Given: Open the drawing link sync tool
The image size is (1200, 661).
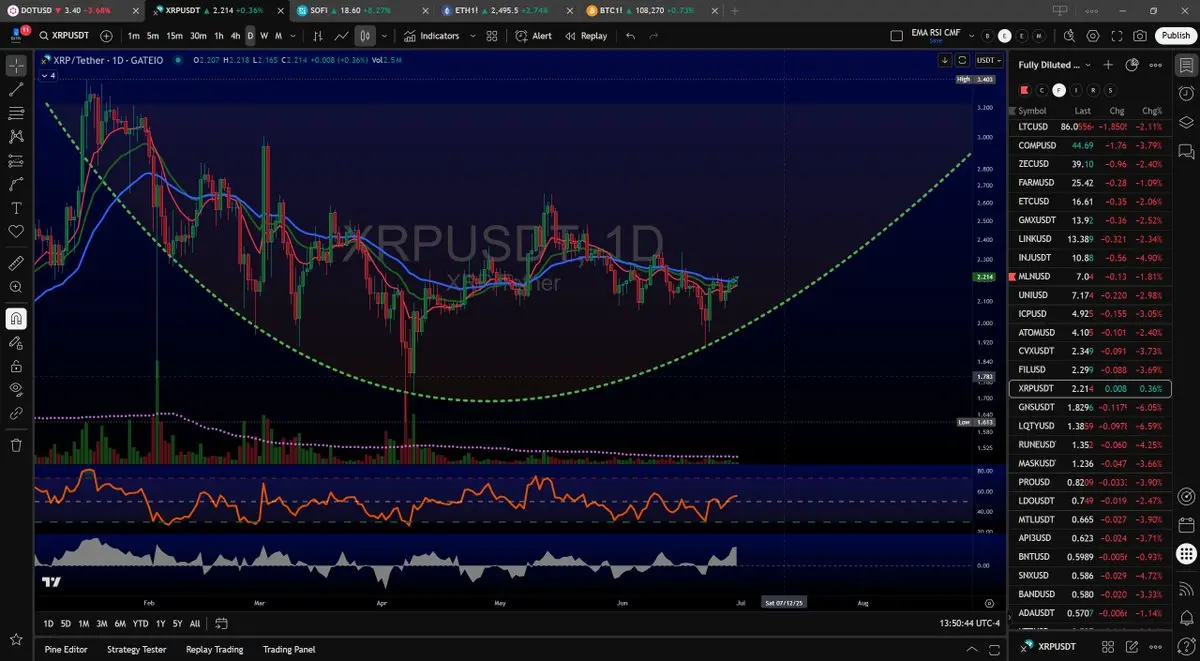Looking at the screenshot, I should (16, 412).
